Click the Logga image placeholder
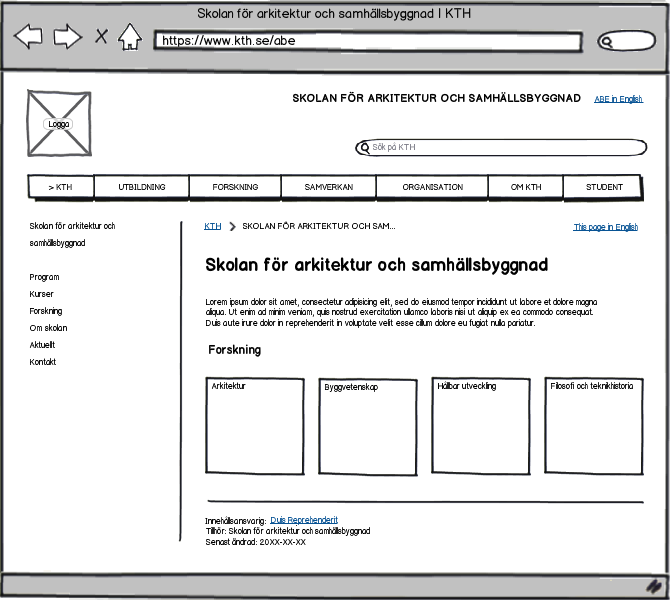This screenshot has width=670, height=600. tap(59, 124)
